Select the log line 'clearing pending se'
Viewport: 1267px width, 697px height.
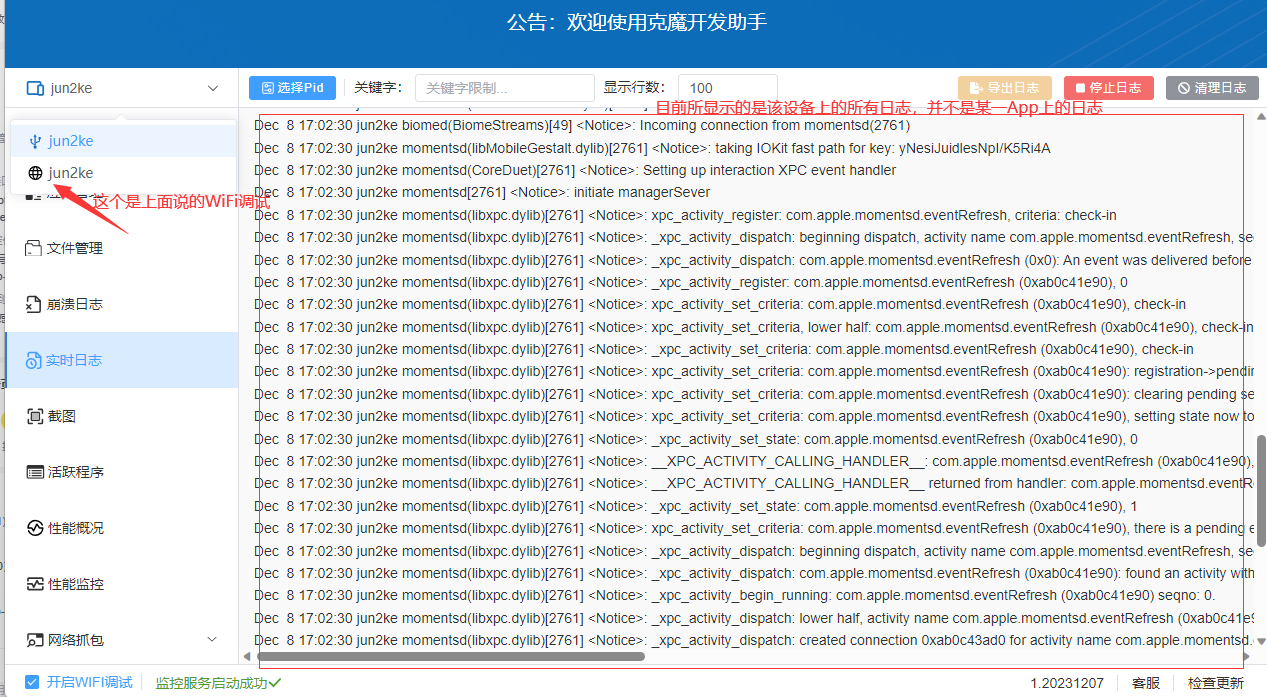pos(753,394)
